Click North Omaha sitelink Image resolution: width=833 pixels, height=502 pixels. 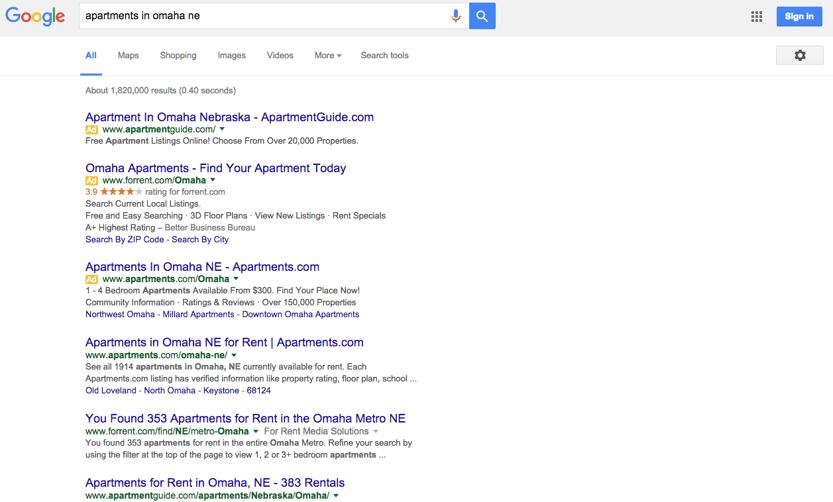(x=169, y=390)
